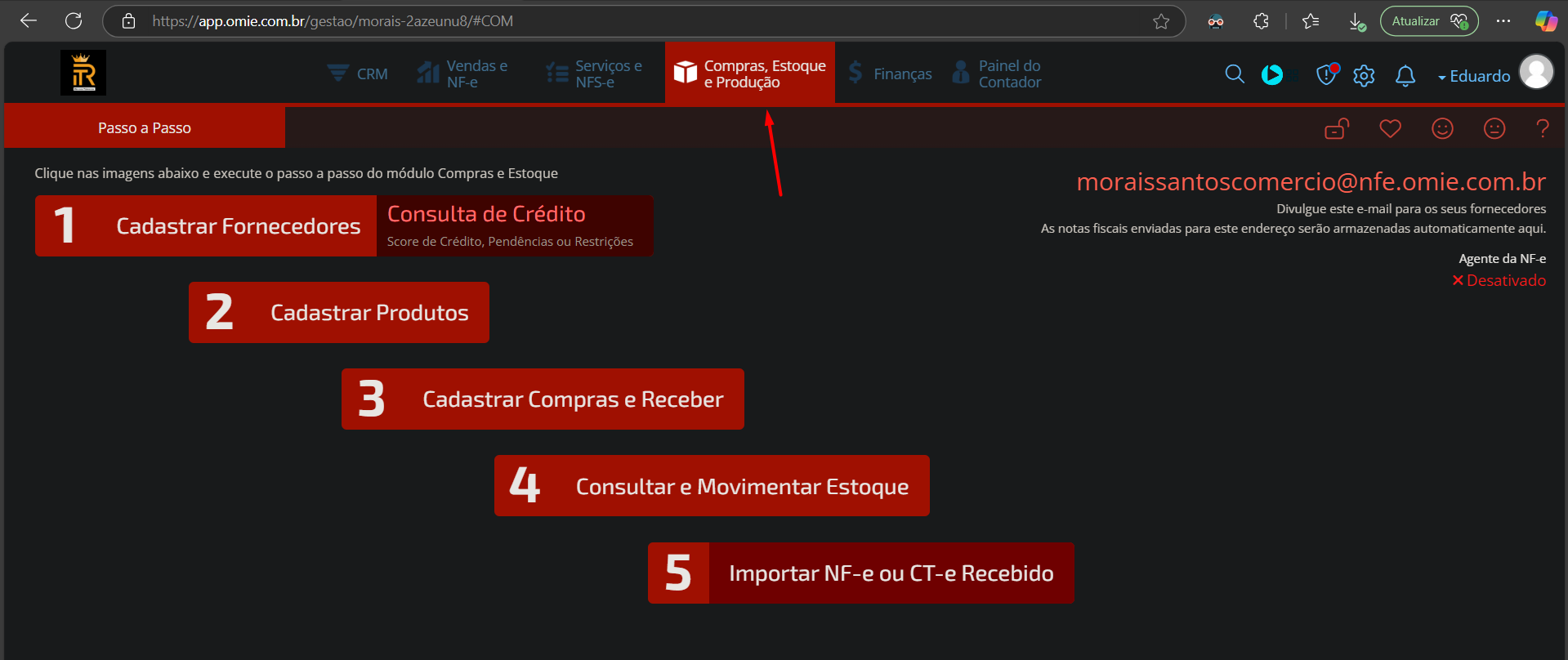Open the CRM module
The width and height of the screenshot is (1568, 660).
357,74
